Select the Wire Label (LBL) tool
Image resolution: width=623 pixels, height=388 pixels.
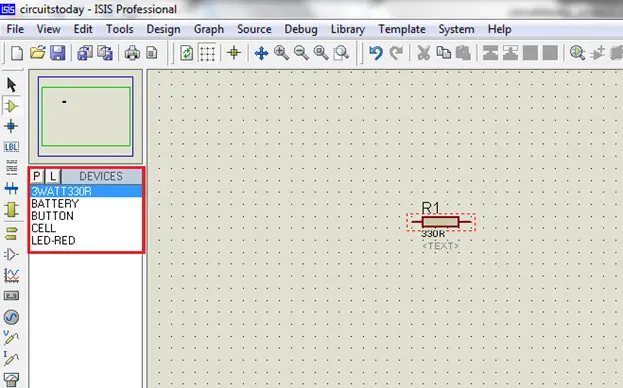(x=11, y=147)
